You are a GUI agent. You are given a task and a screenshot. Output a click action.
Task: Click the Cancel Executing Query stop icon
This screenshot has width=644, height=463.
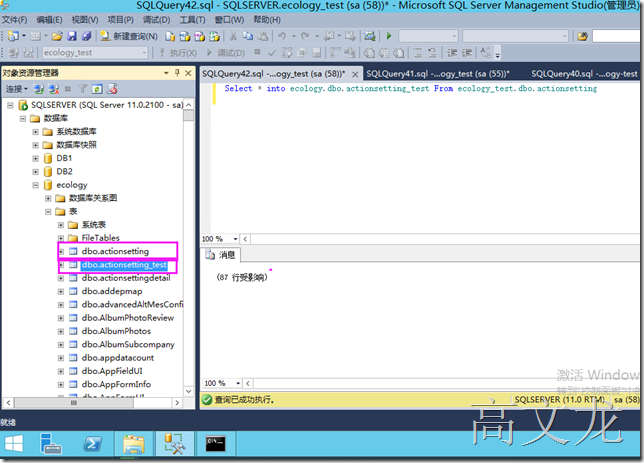click(257, 52)
